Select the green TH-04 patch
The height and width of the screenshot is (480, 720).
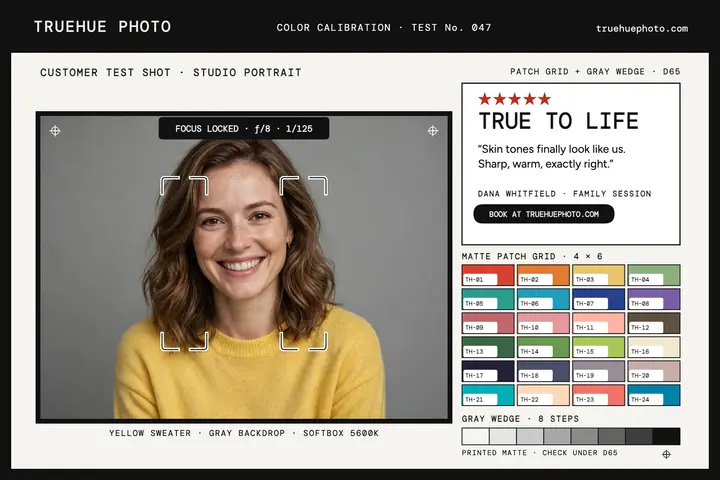654,275
